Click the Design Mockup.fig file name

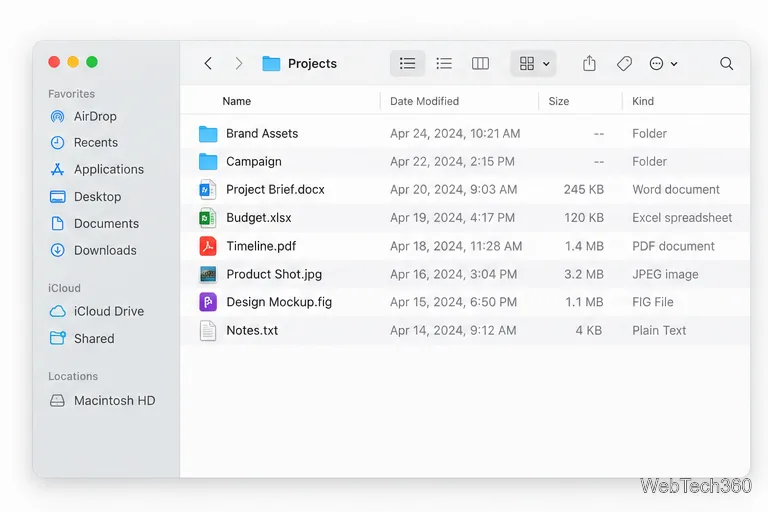279,302
